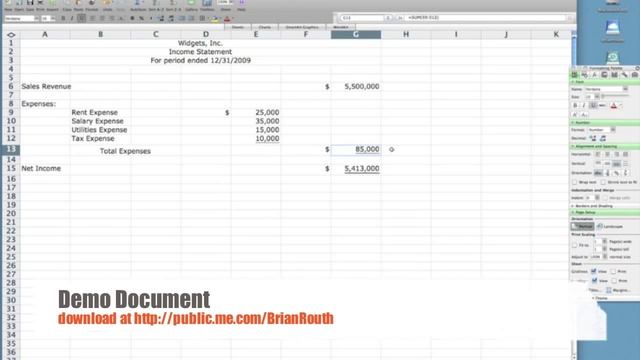Select the Net Income value 5,413,000
The height and width of the screenshot is (360, 640).
pyautogui.click(x=356, y=169)
